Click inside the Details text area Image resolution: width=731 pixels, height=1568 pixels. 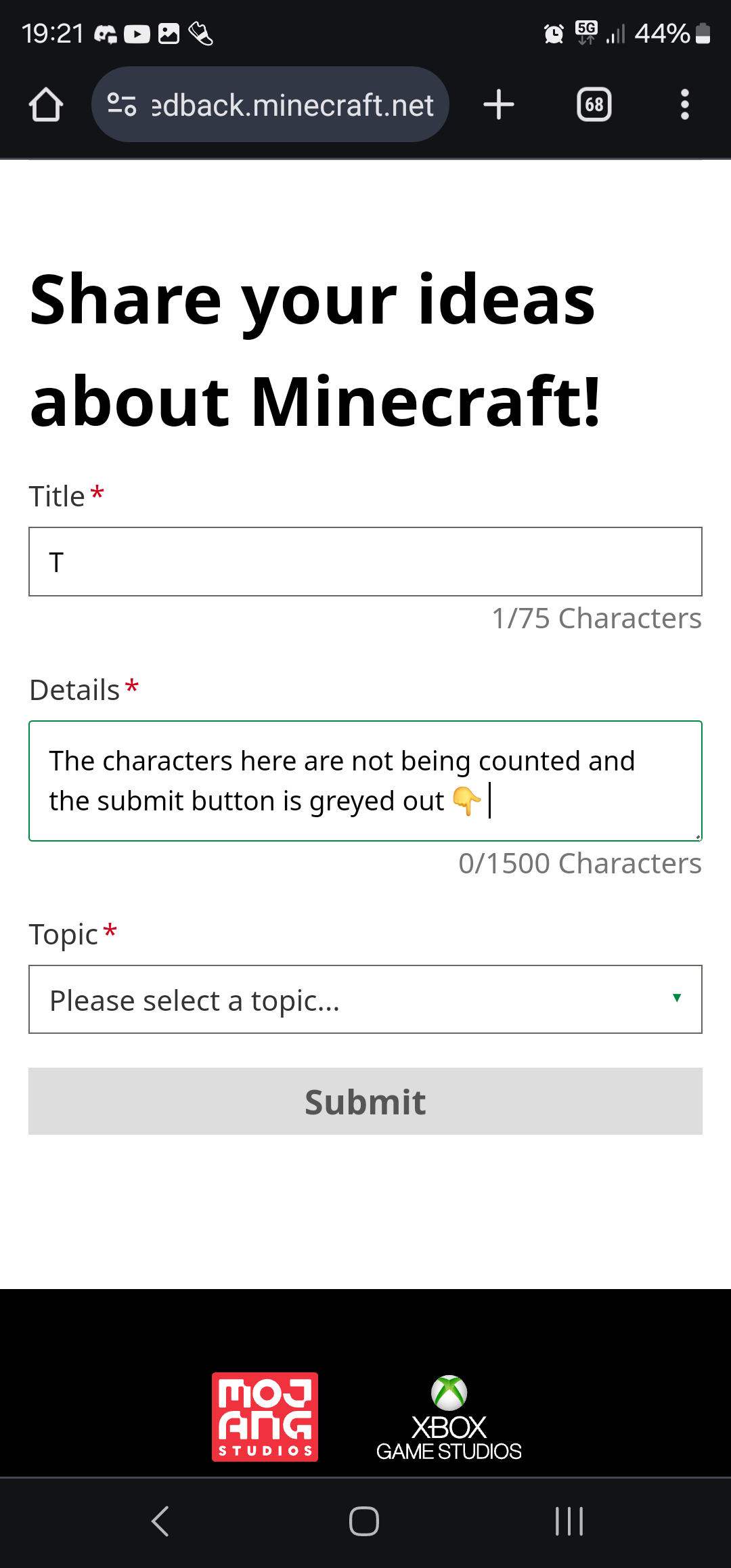tap(365, 781)
